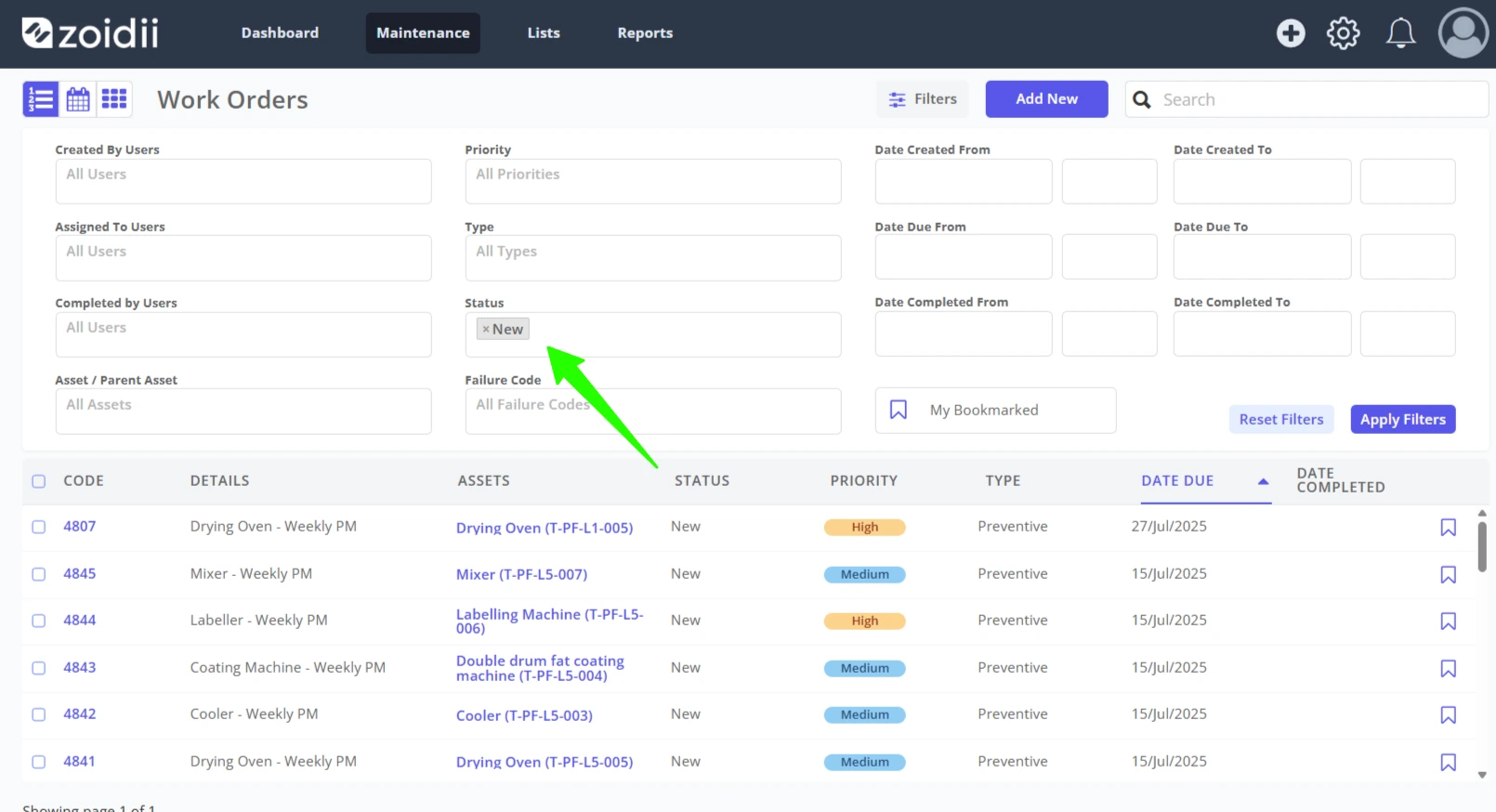
Task: Open Assigned To Users dropdown
Action: click(243, 258)
